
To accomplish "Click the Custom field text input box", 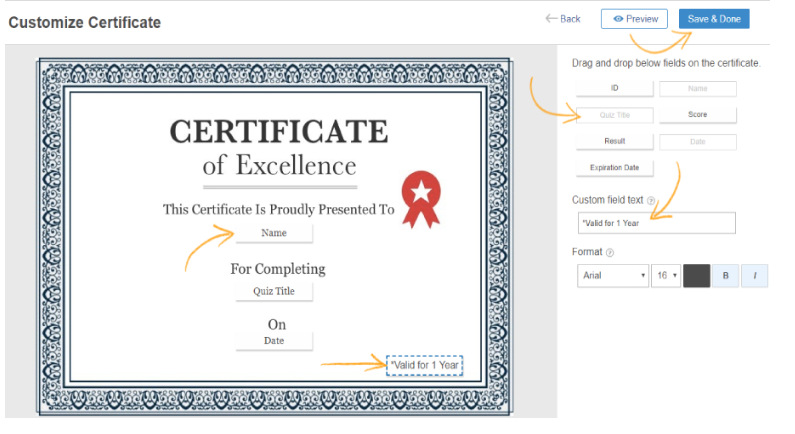I will click(656, 223).
